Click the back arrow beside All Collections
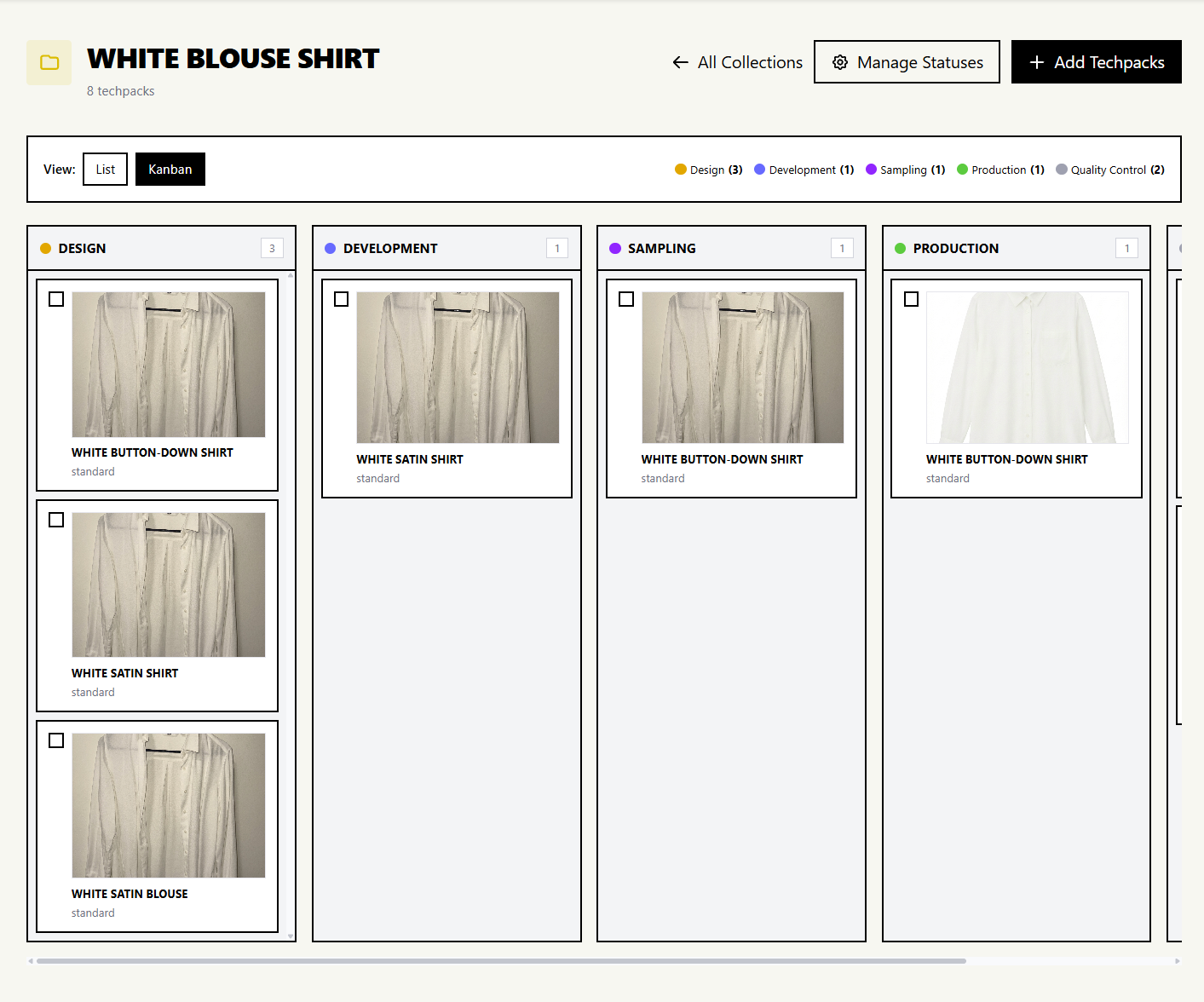Viewport: 1204px width, 1002px height. pos(680,62)
